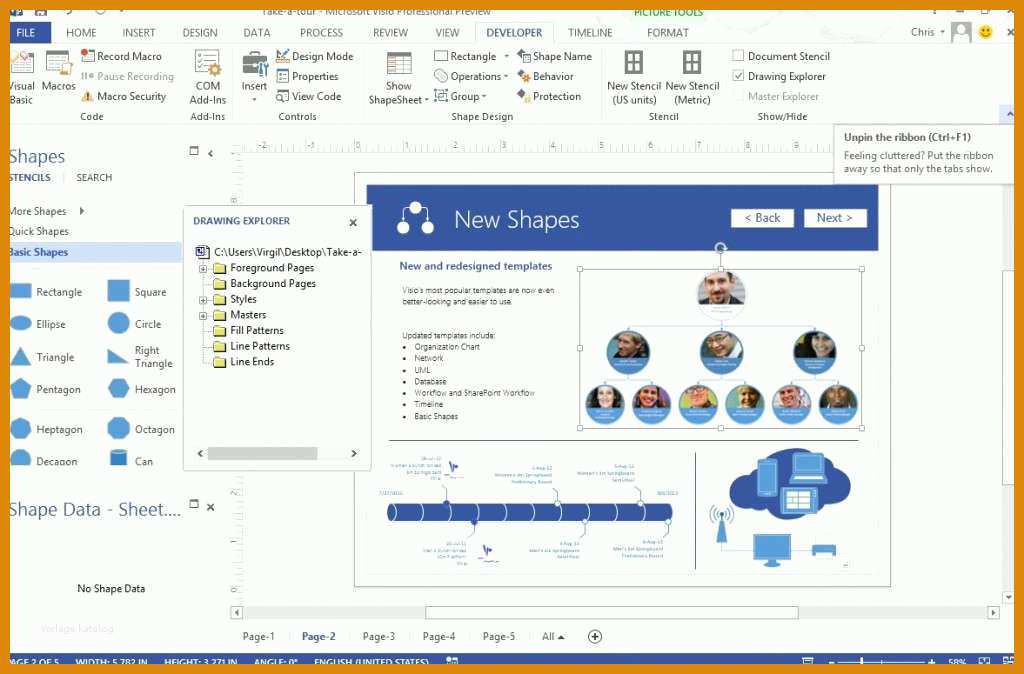Open shape Protection settings
This screenshot has height=674, width=1024.
pos(549,96)
